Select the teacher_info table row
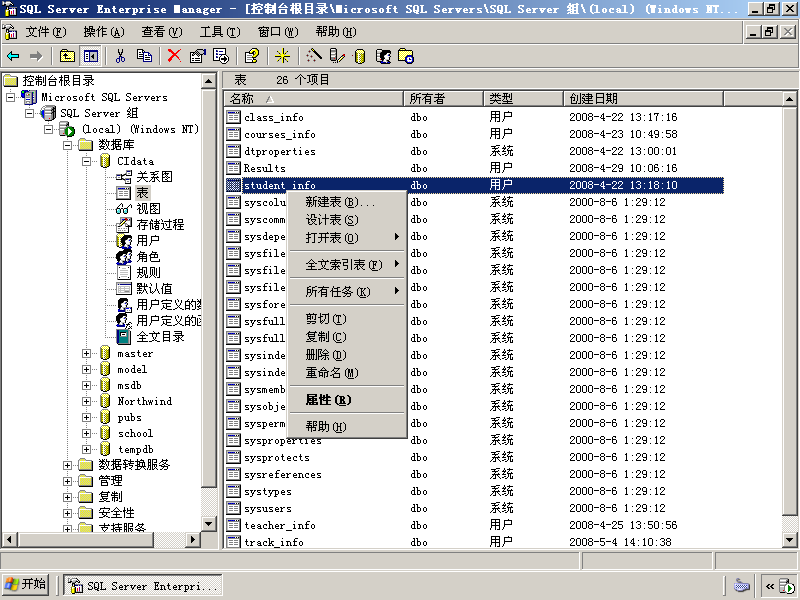The image size is (800, 600). coord(280,526)
